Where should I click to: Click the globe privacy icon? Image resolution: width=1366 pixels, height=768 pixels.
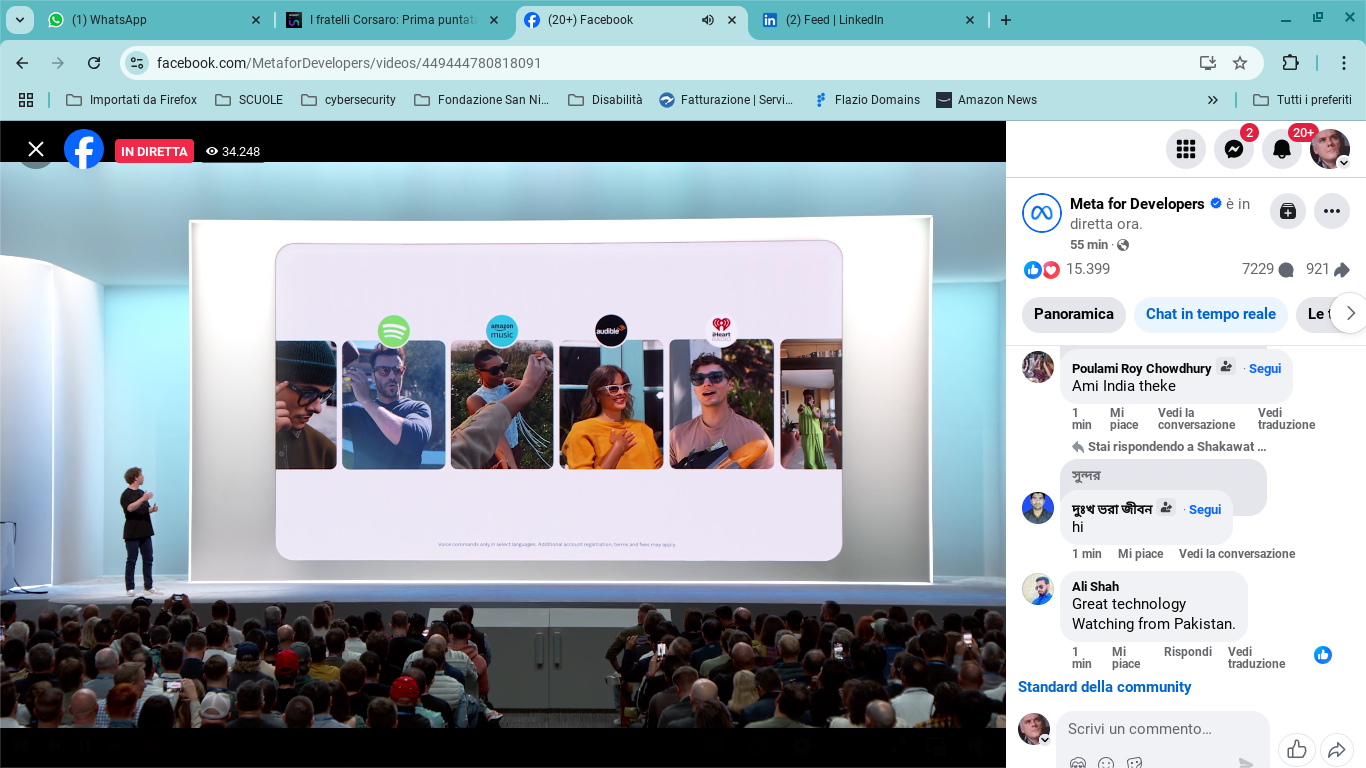tap(1123, 245)
